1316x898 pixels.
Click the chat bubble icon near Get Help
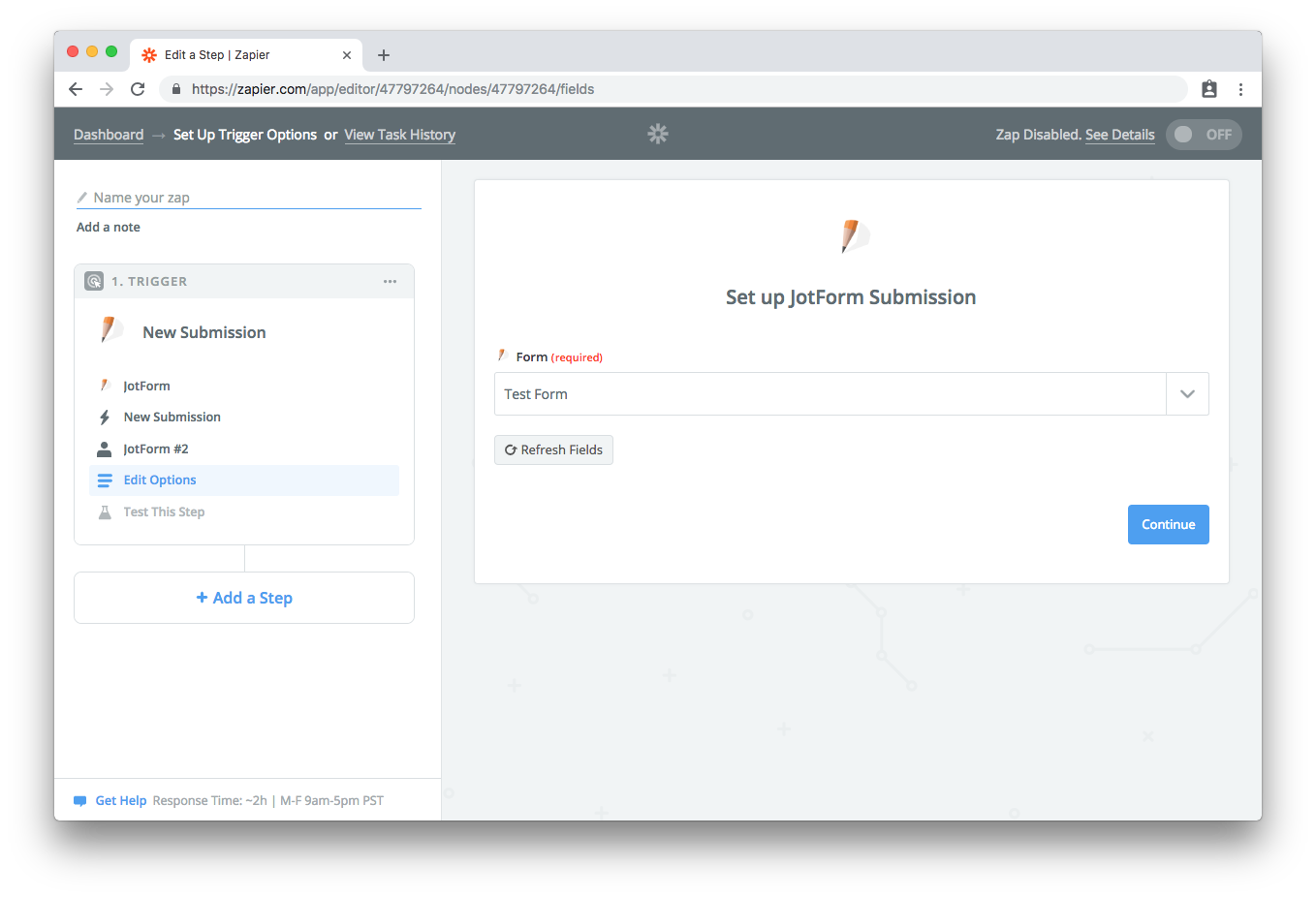click(x=80, y=801)
